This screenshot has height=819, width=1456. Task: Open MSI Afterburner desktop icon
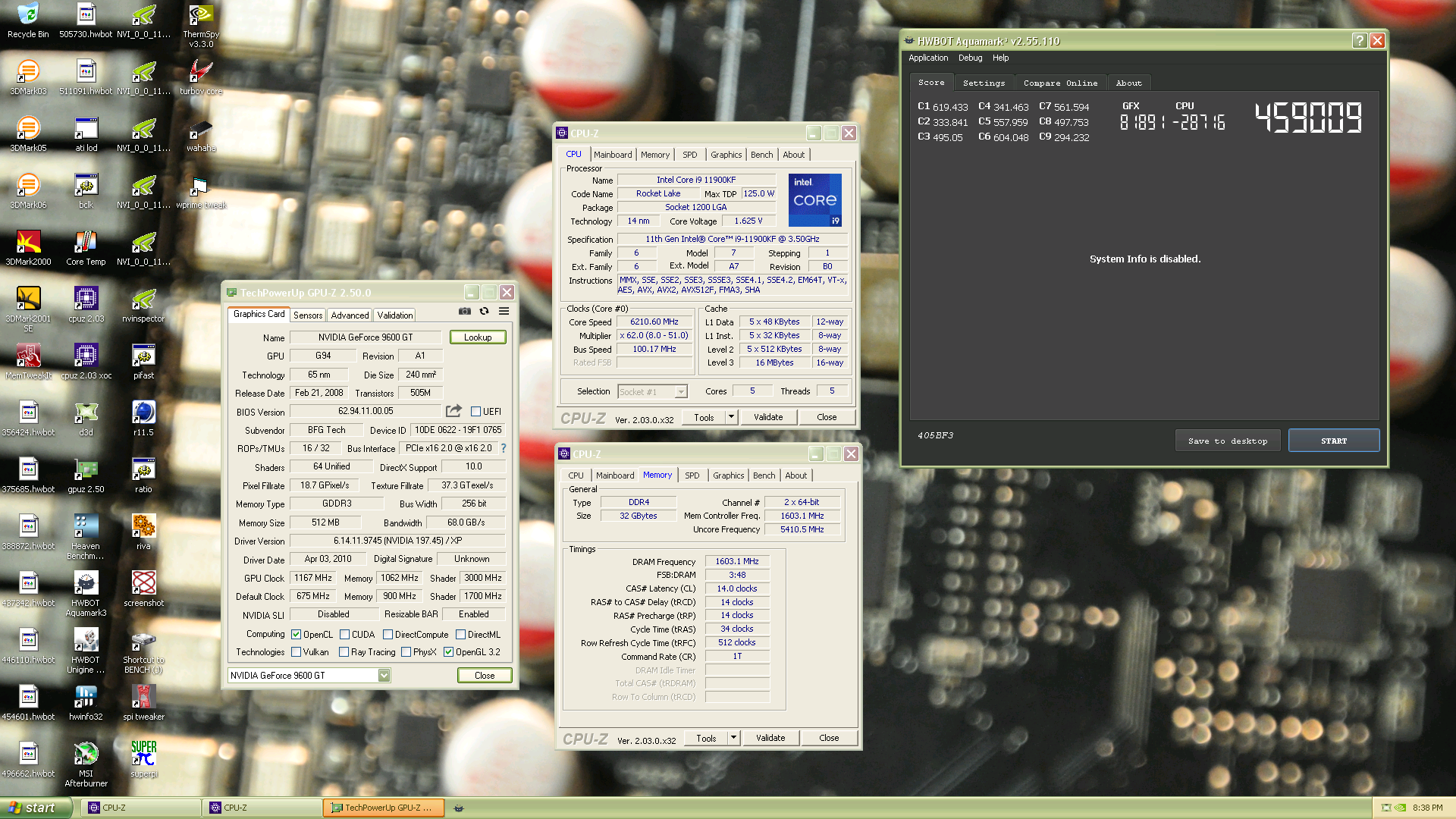tap(86, 764)
